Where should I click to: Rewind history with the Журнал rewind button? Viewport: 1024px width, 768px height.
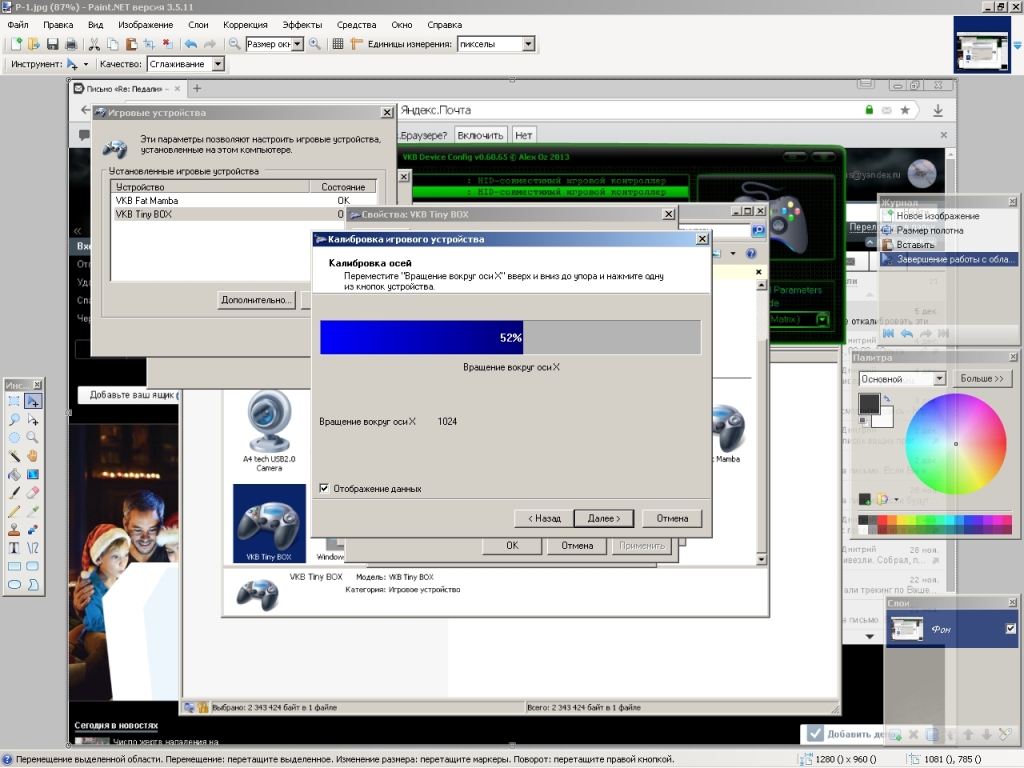pos(888,333)
